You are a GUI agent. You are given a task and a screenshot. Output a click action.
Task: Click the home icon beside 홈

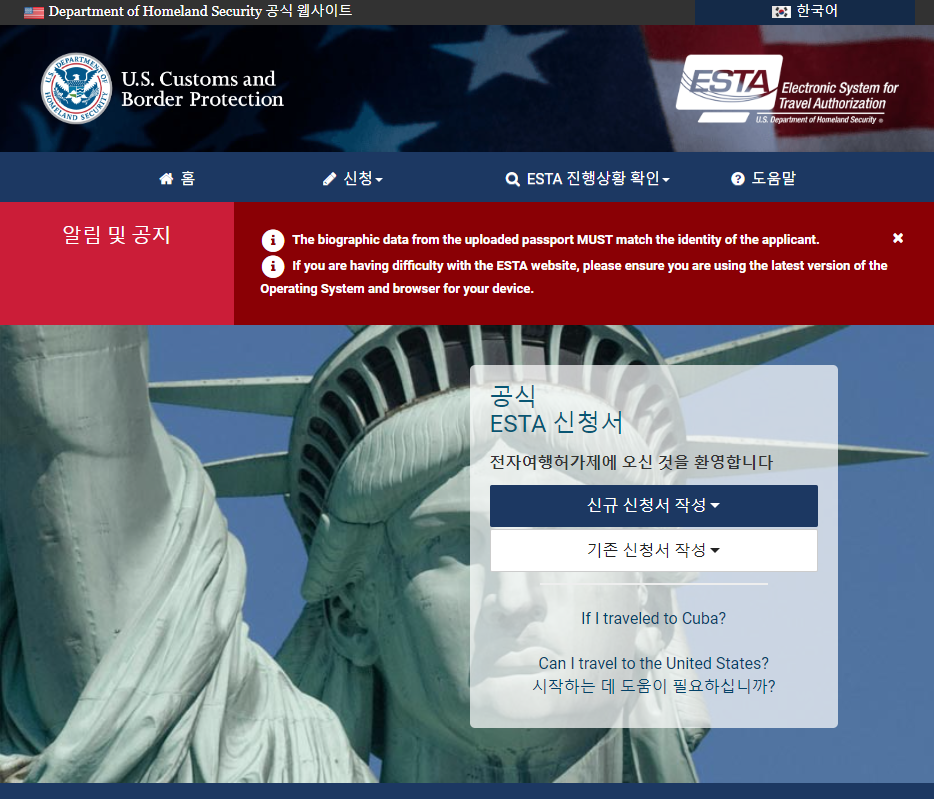click(166, 179)
